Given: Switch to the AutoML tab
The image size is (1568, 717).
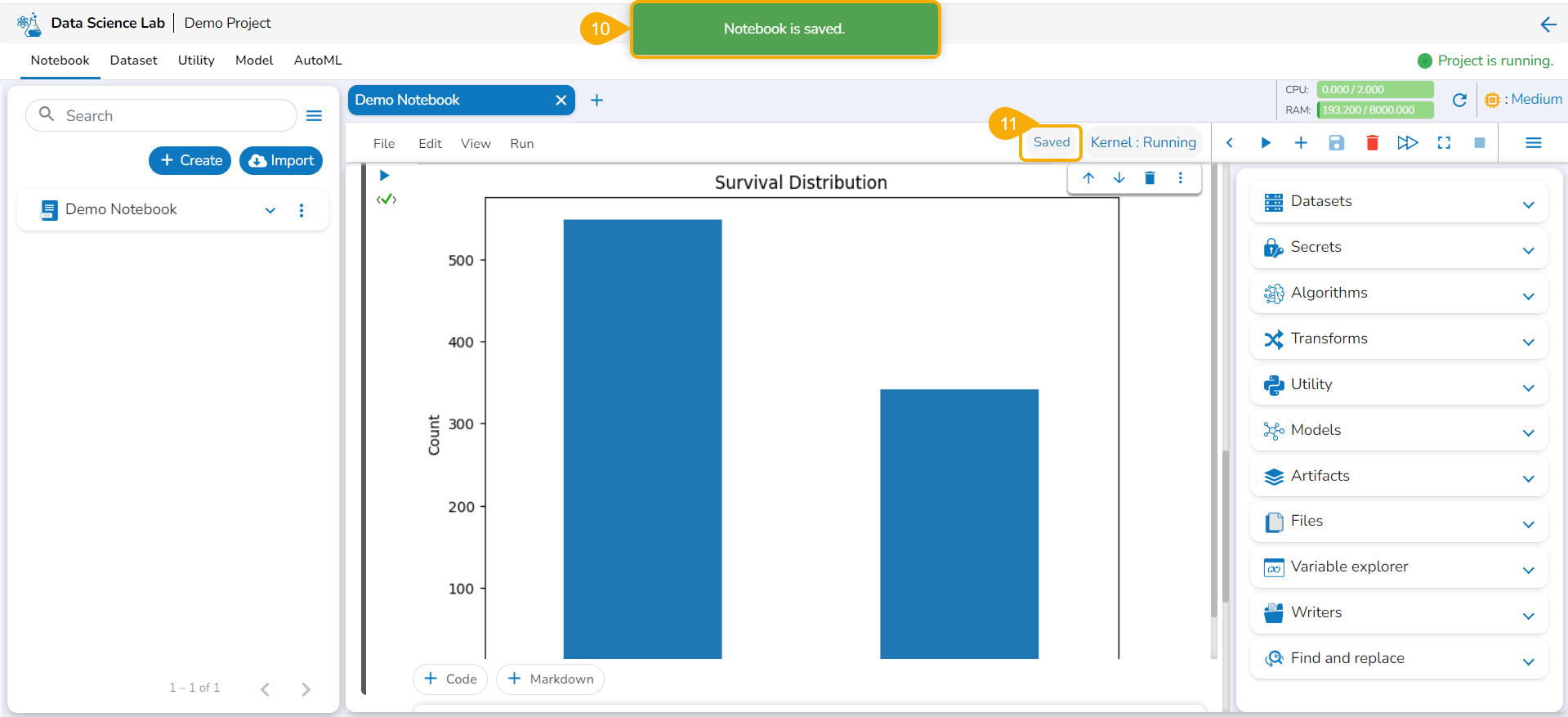Looking at the screenshot, I should point(318,60).
